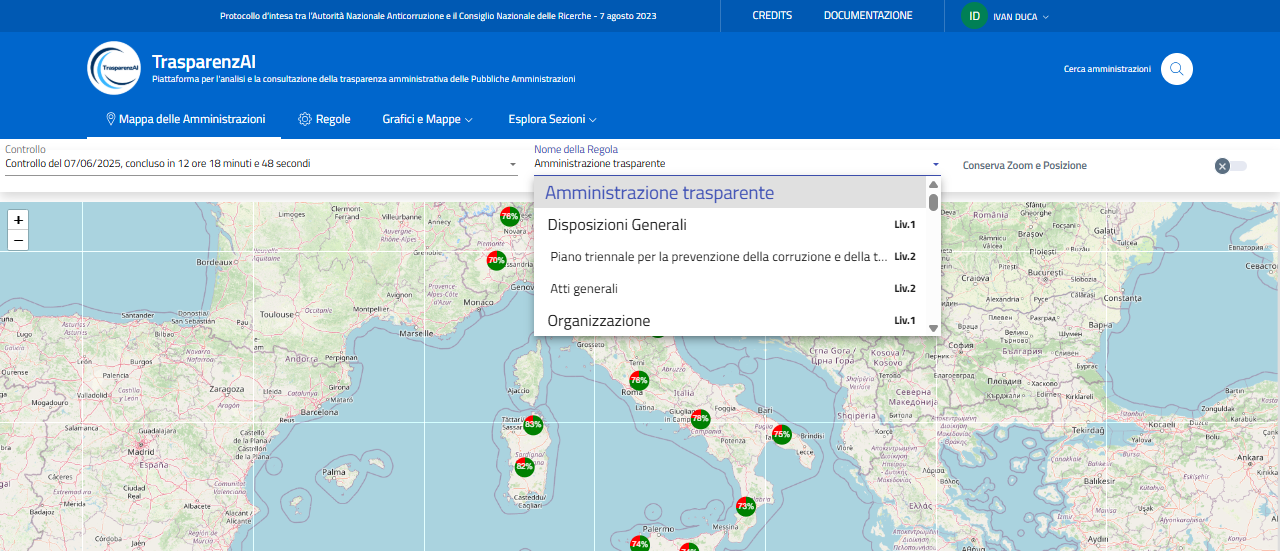
Task: Click the TrasparenzAI circular logo
Action: pyautogui.click(x=114, y=68)
